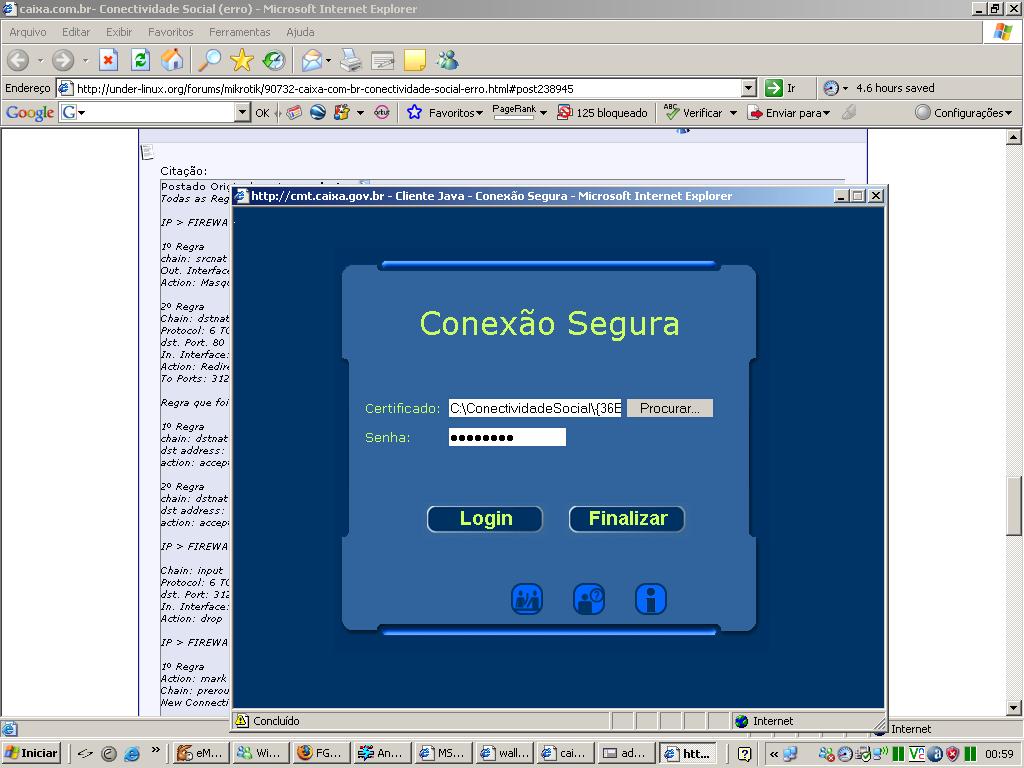
Task: Click the Edit page icon beside printer
Action: (x=383, y=61)
